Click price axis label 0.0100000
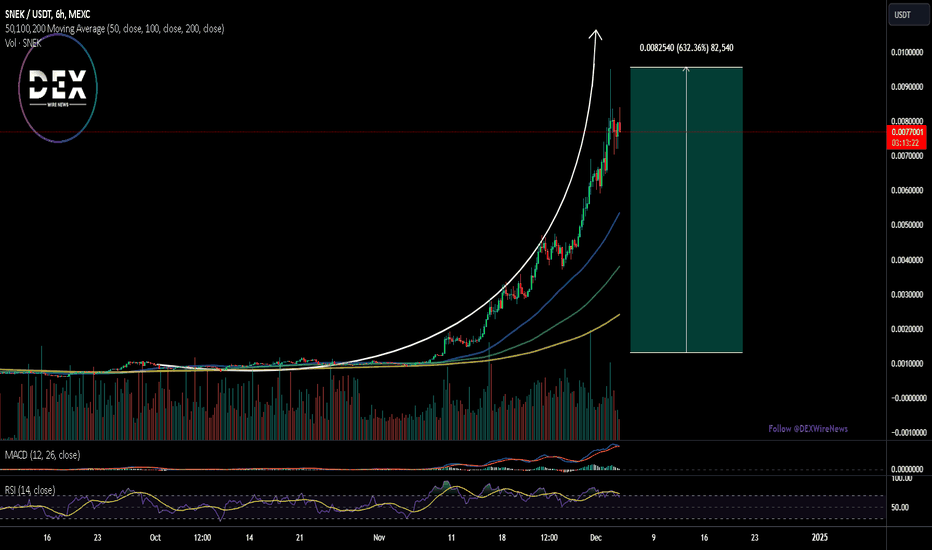 tap(907, 52)
